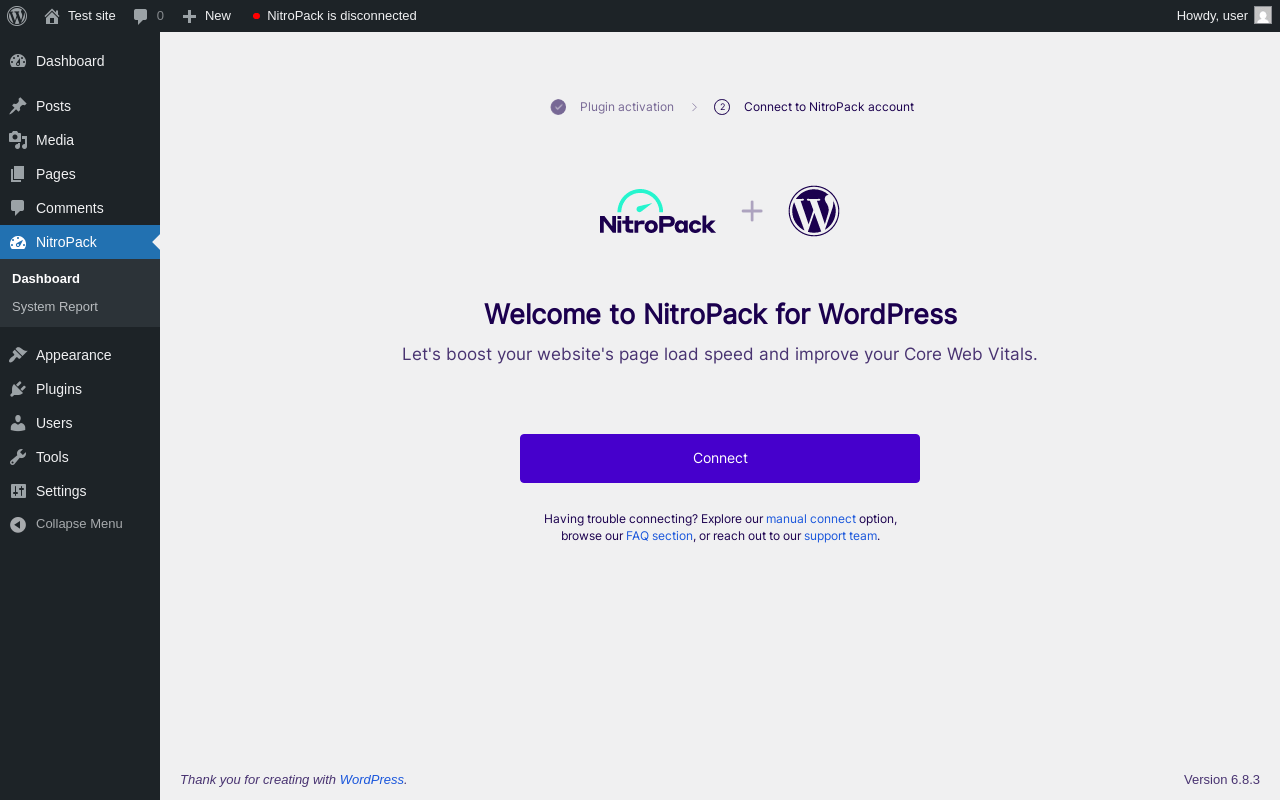This screenshot has height=800, width=1280.
Task: Click the Users person icon
Action: pos(18,423)
